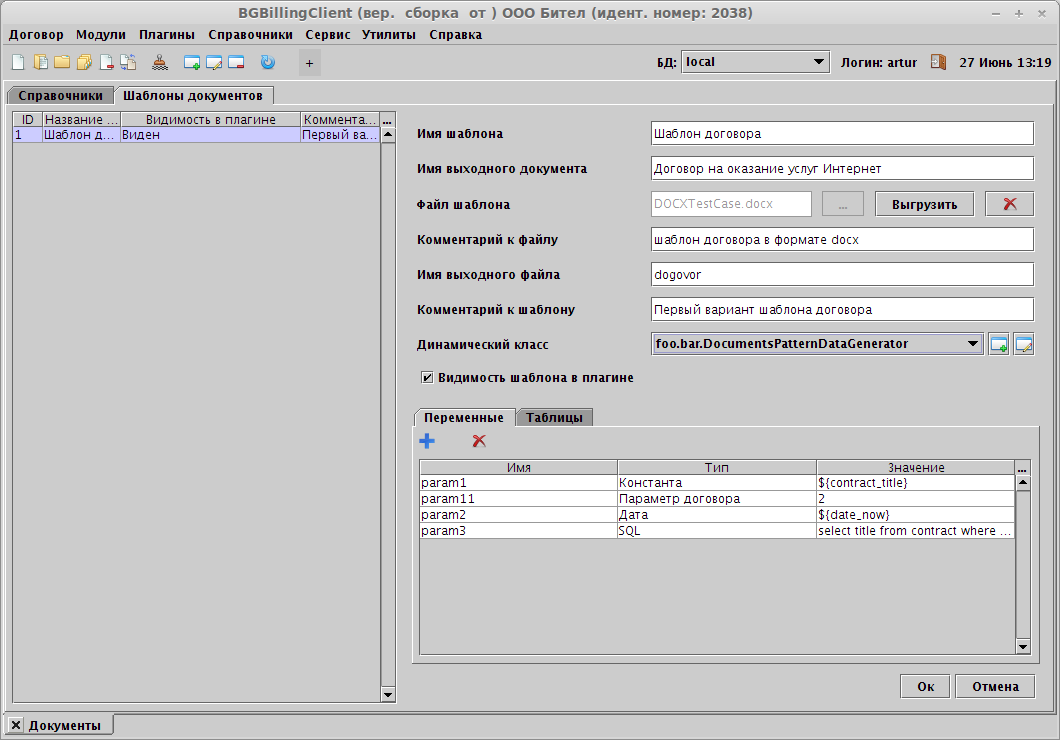Confirm changes with the Ок button
1060x740 pixels.
coord(925,686)
